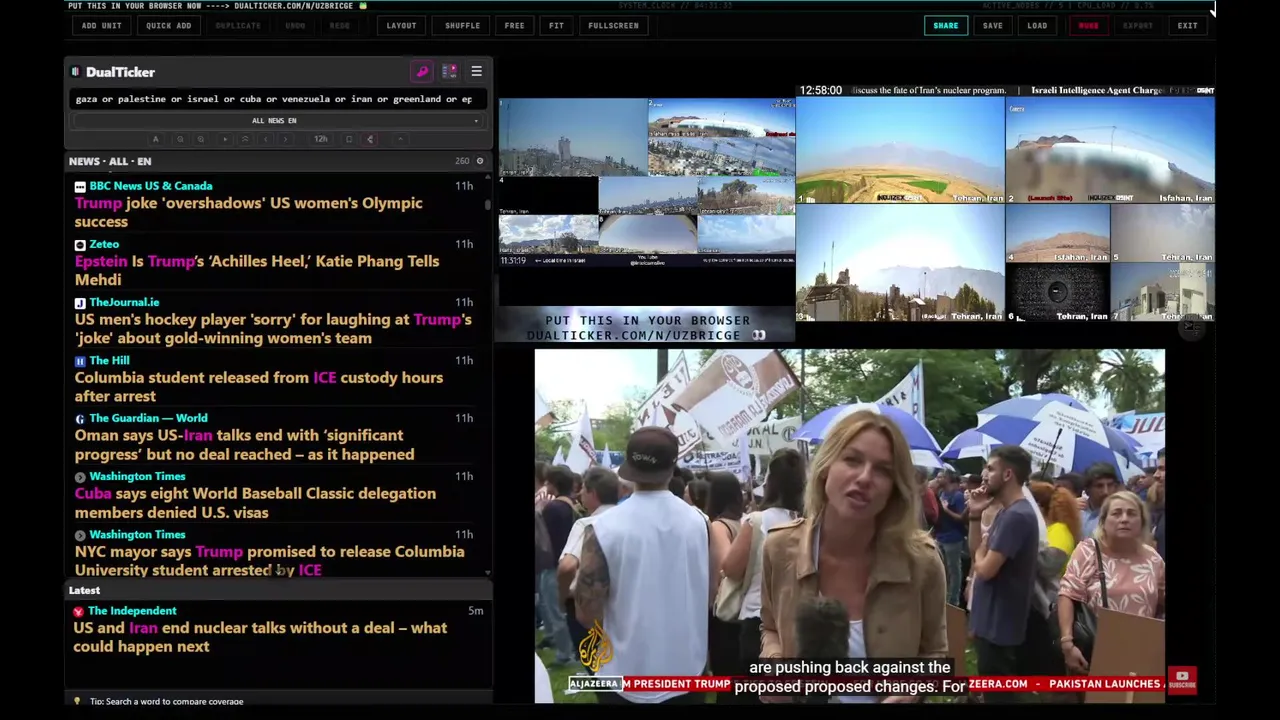Expand the ALL NEWS EN dropdown
This screenshot has width=1280, height=720.
(x=276, y=121)
